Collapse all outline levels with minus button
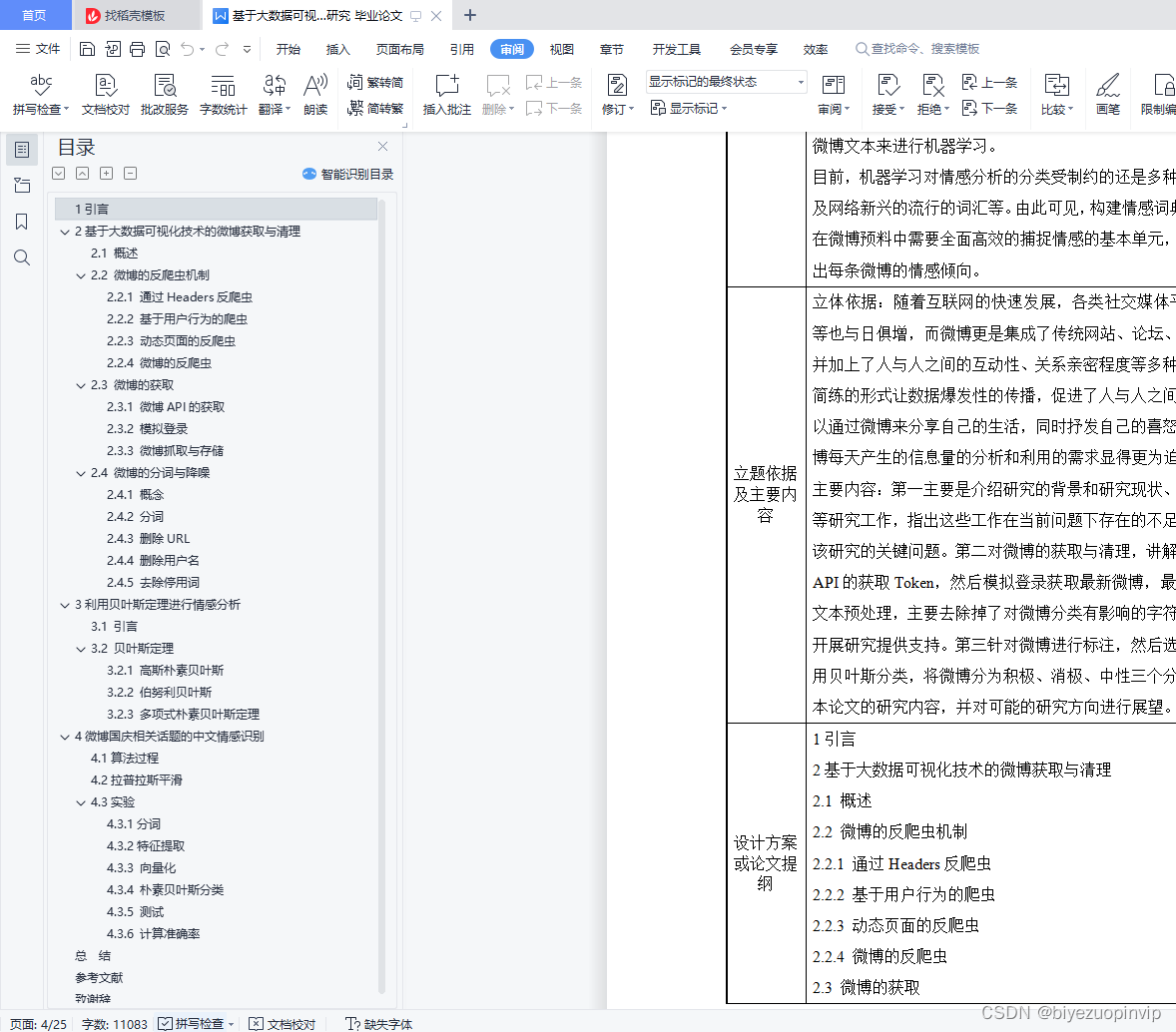 pos(130,173)
